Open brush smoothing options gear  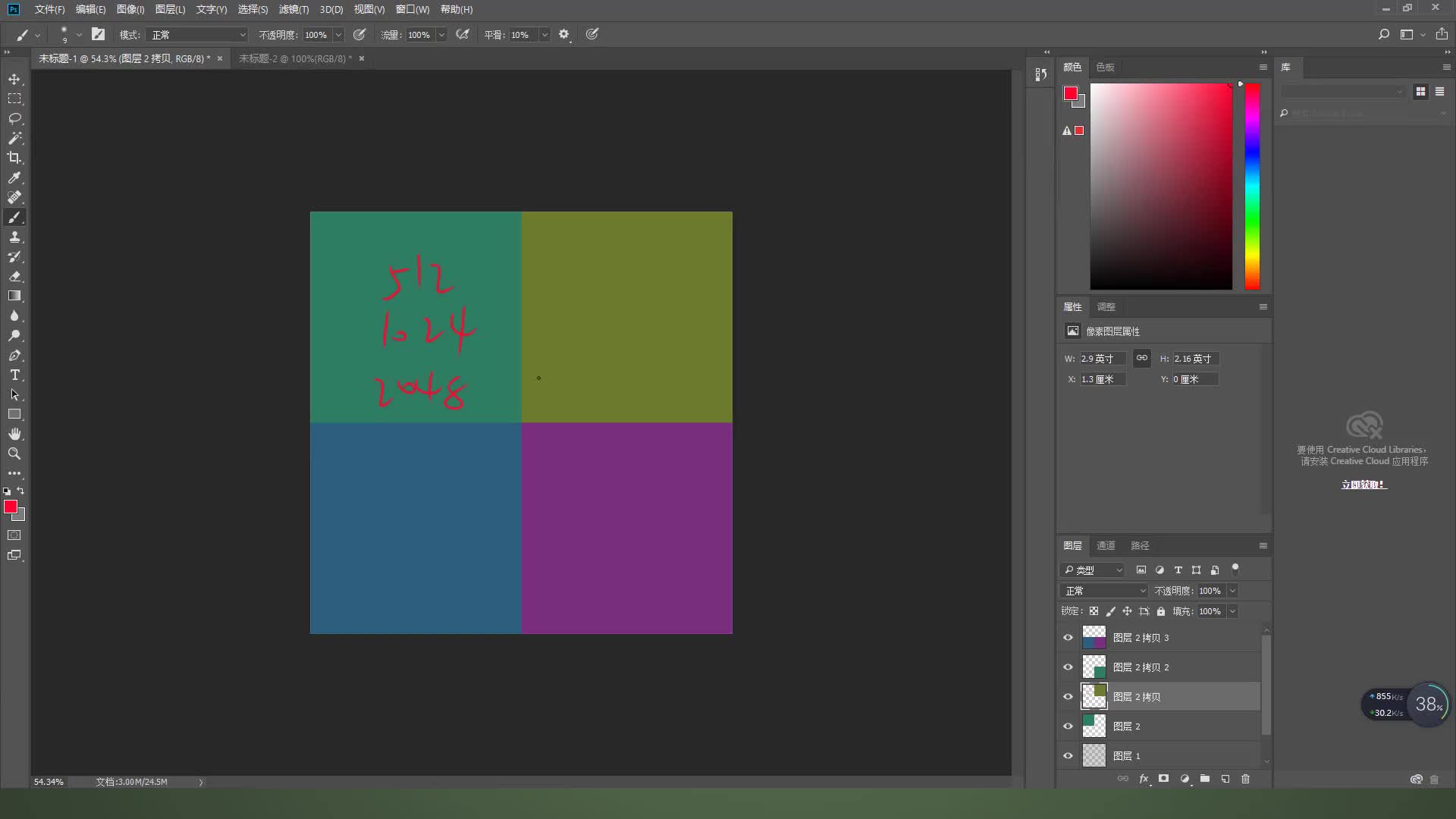[x=563, y=34]
